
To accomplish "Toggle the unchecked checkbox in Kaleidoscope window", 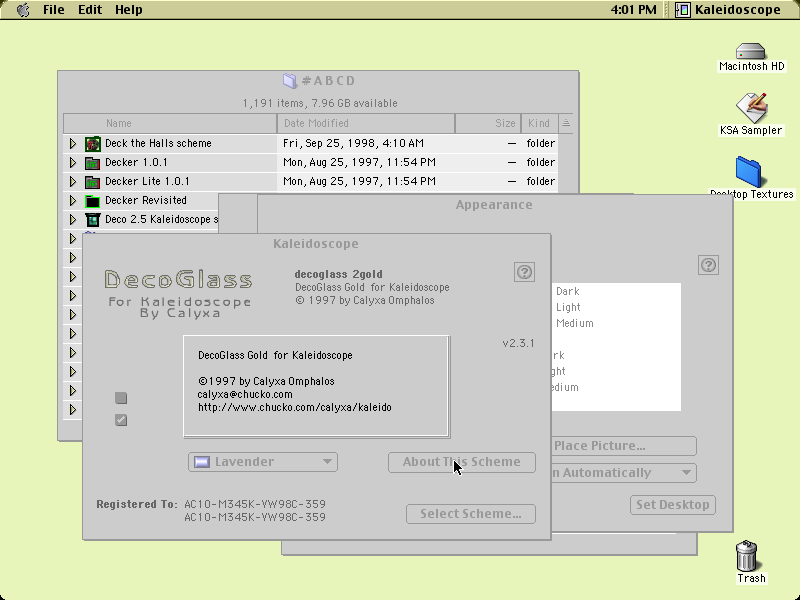I will coord(121,398).
